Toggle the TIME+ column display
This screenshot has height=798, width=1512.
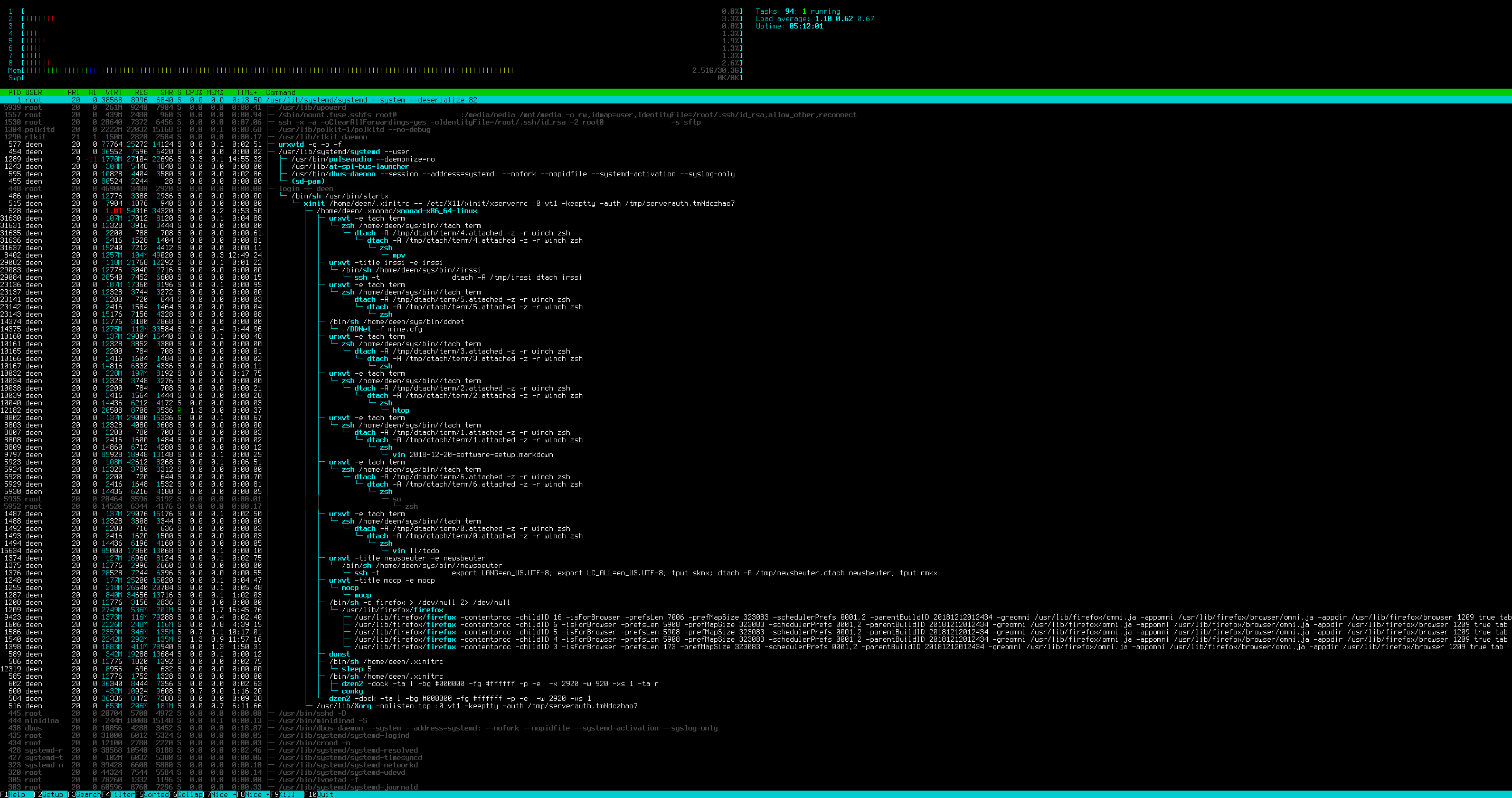pyautogui.click(x=245, y=92)
